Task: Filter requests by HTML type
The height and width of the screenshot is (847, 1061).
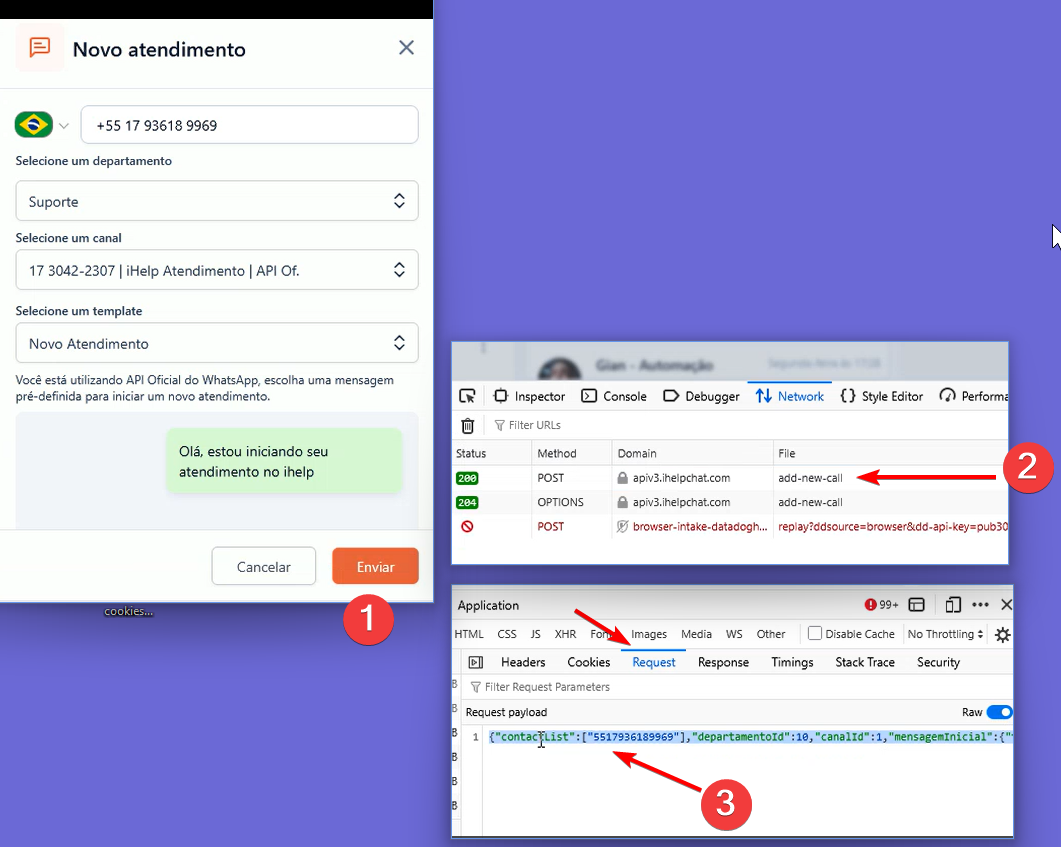Action: (x=469, y=634)
